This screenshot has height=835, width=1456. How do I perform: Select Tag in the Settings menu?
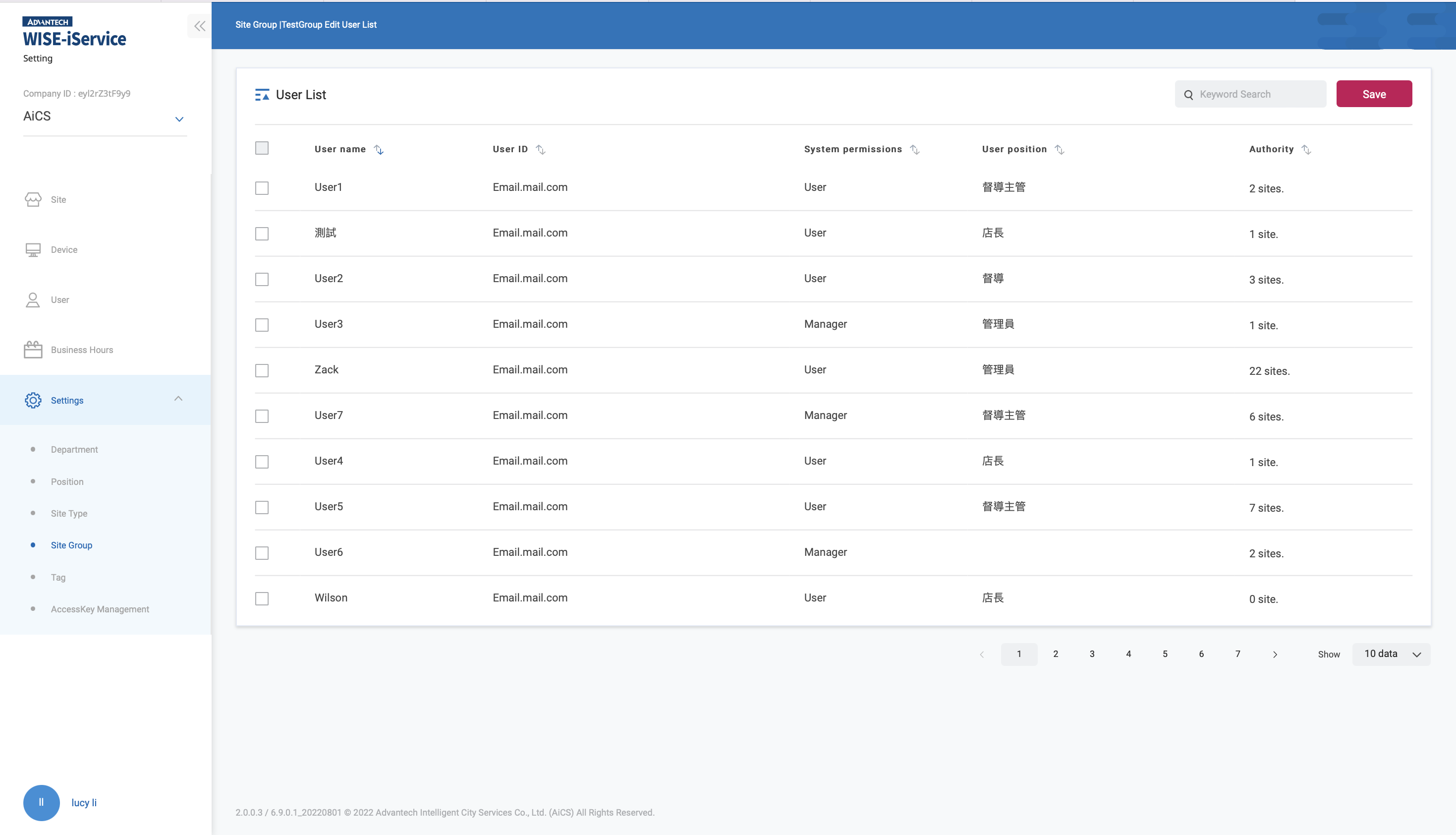[x=58, y=578]
